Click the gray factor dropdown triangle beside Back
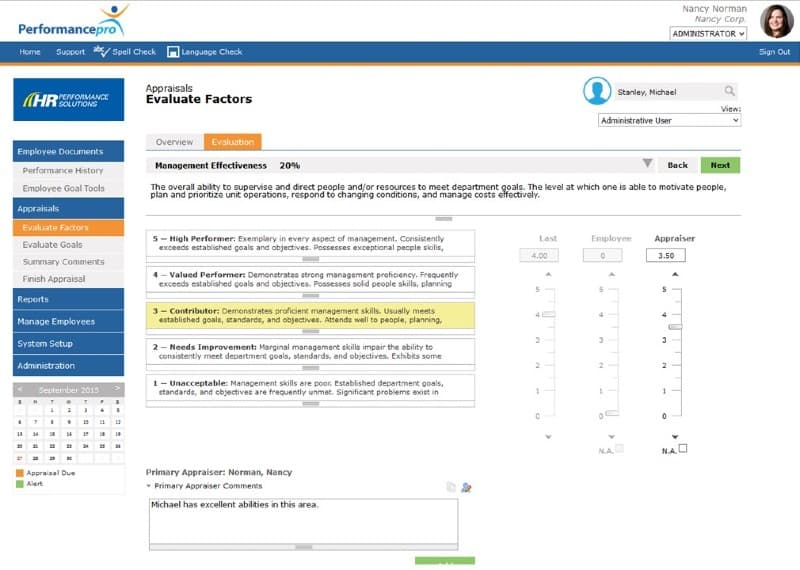The width and height of the screenshot is (800, 570). coord(647,164)
